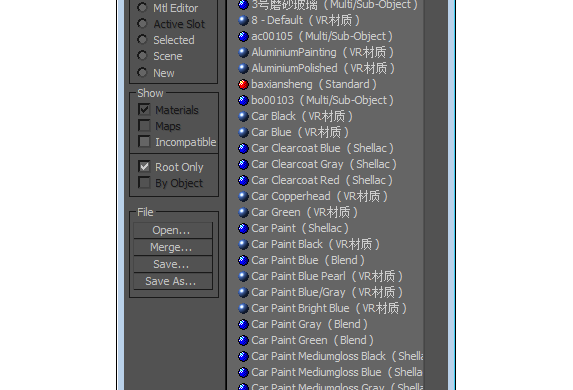Click the sphere icon next to Car Black
Viewport: 573px width, 390px height.
243,117
